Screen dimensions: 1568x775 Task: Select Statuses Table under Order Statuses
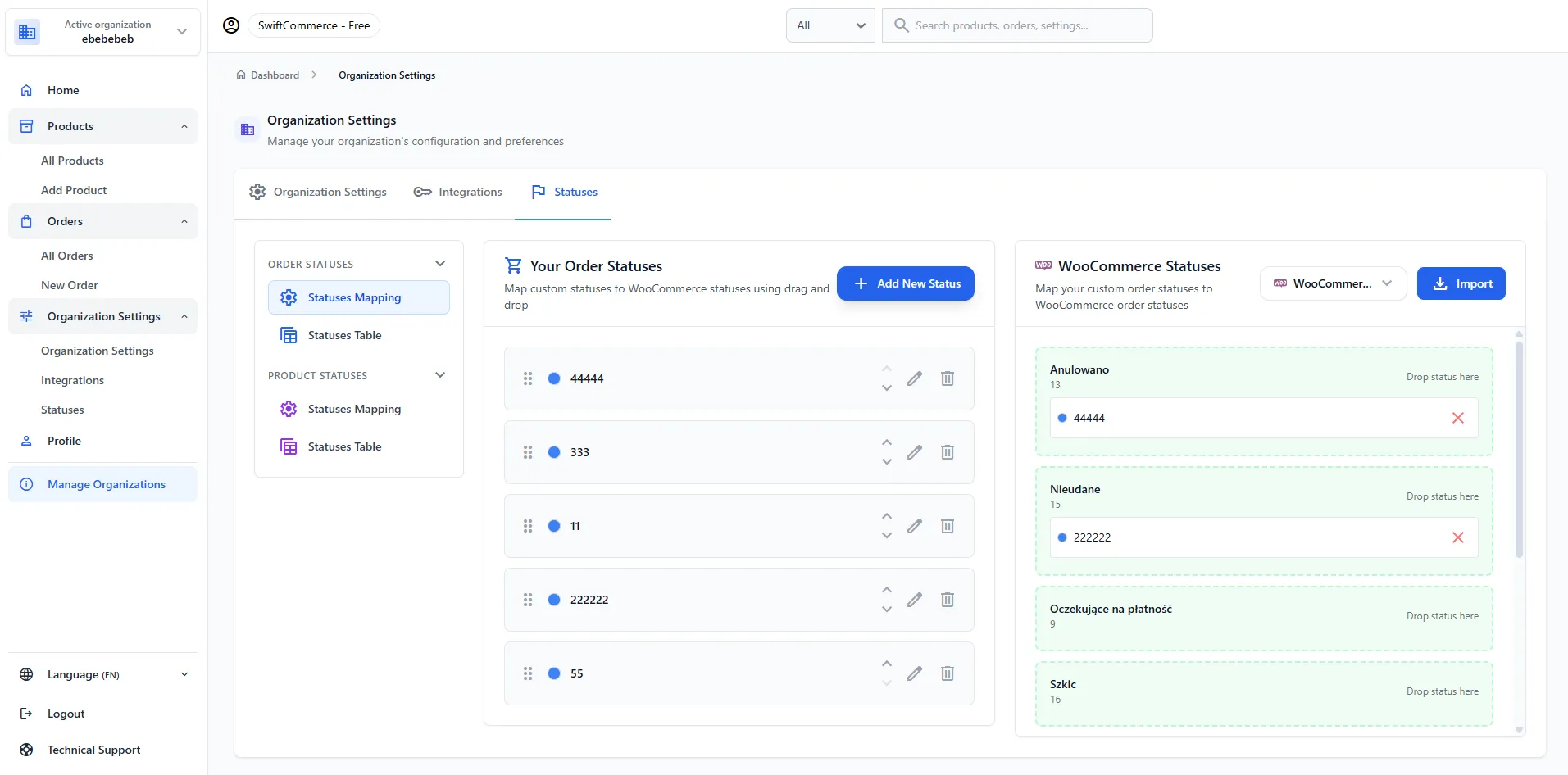point(343,334)
